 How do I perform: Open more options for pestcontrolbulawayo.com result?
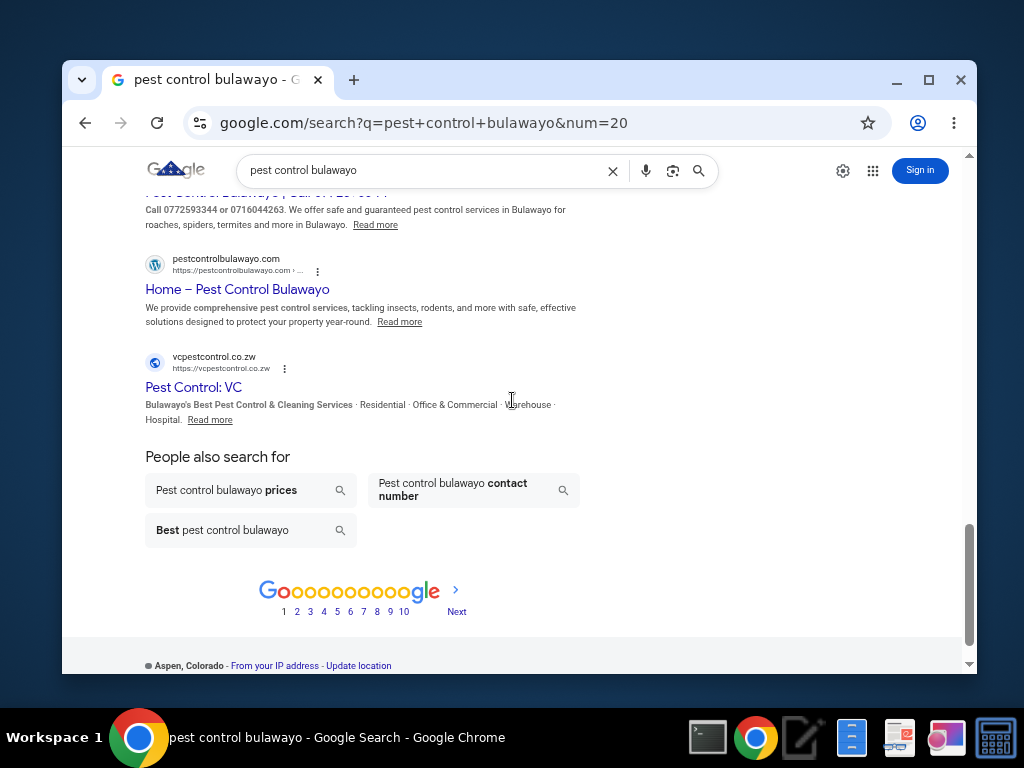pos(317,272)
